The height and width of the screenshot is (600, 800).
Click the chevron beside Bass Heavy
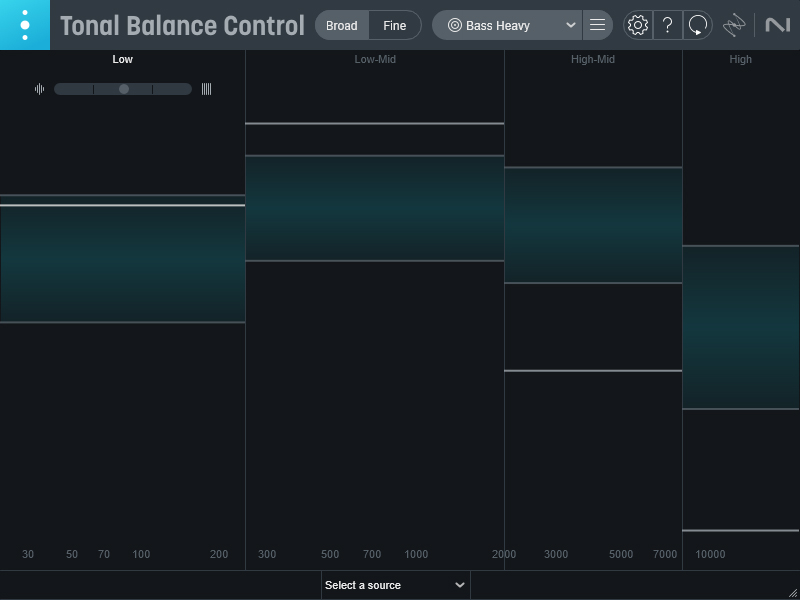571,25
